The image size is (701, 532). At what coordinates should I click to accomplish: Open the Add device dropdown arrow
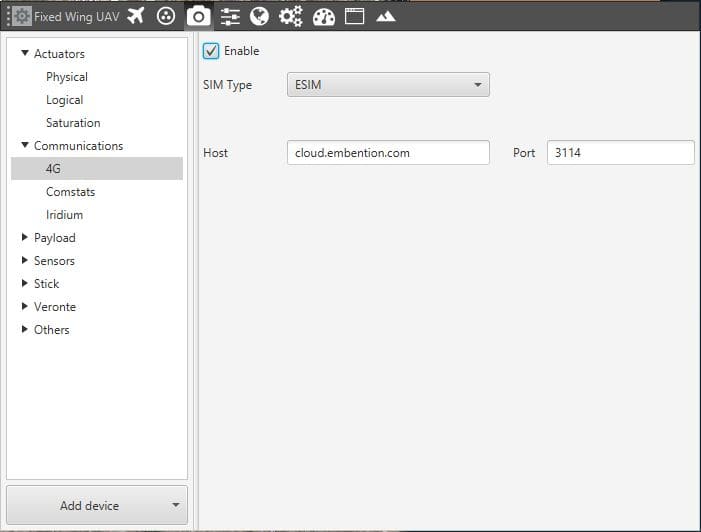pyautogui.click(x=176, y=505)
